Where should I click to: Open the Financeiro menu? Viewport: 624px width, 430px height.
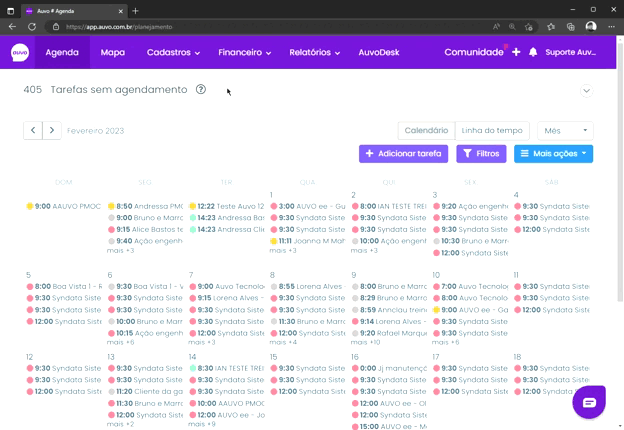click(x=244, y=52)
